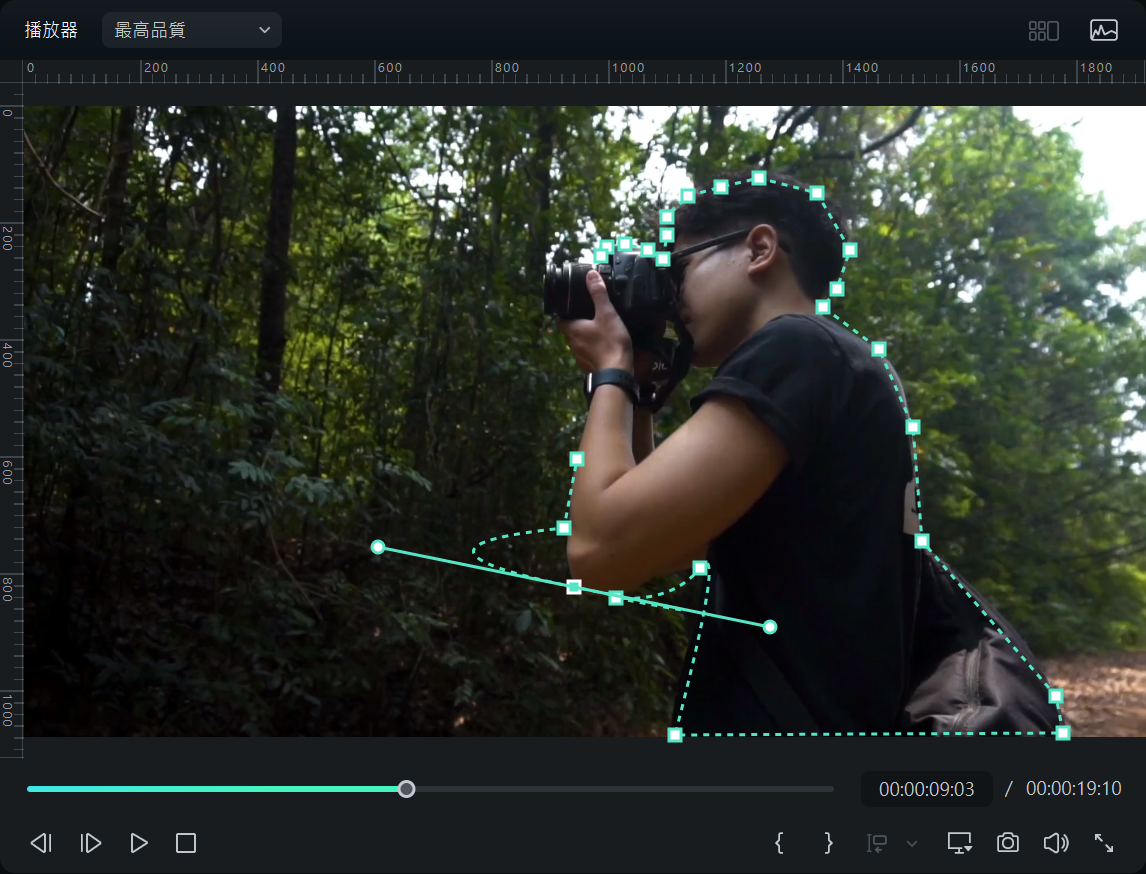
Task: Take a snapshot with the camera icon
Action: coord(1007,843)
